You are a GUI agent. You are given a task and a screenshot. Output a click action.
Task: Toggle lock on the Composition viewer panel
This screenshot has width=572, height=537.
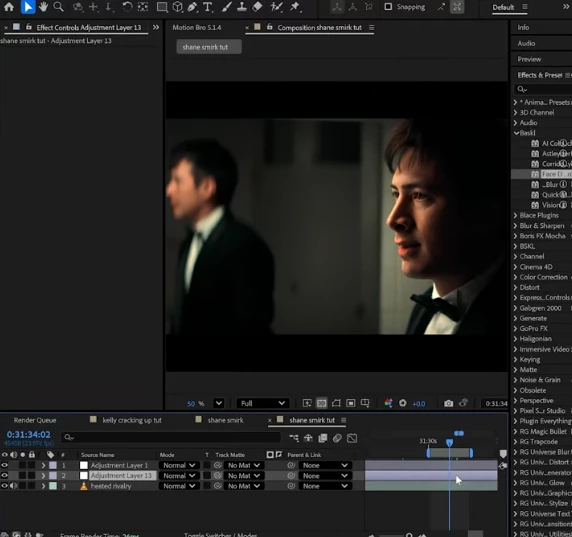tap(270, 27)
